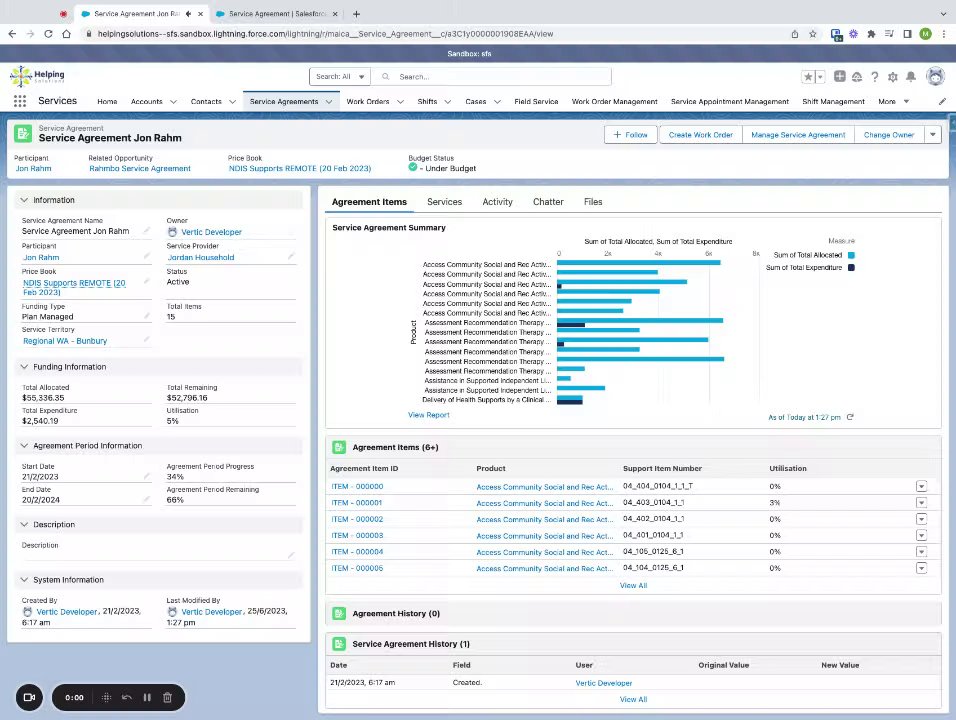Collapse the Information section
The image size is (956, 720).
point(24,200)
